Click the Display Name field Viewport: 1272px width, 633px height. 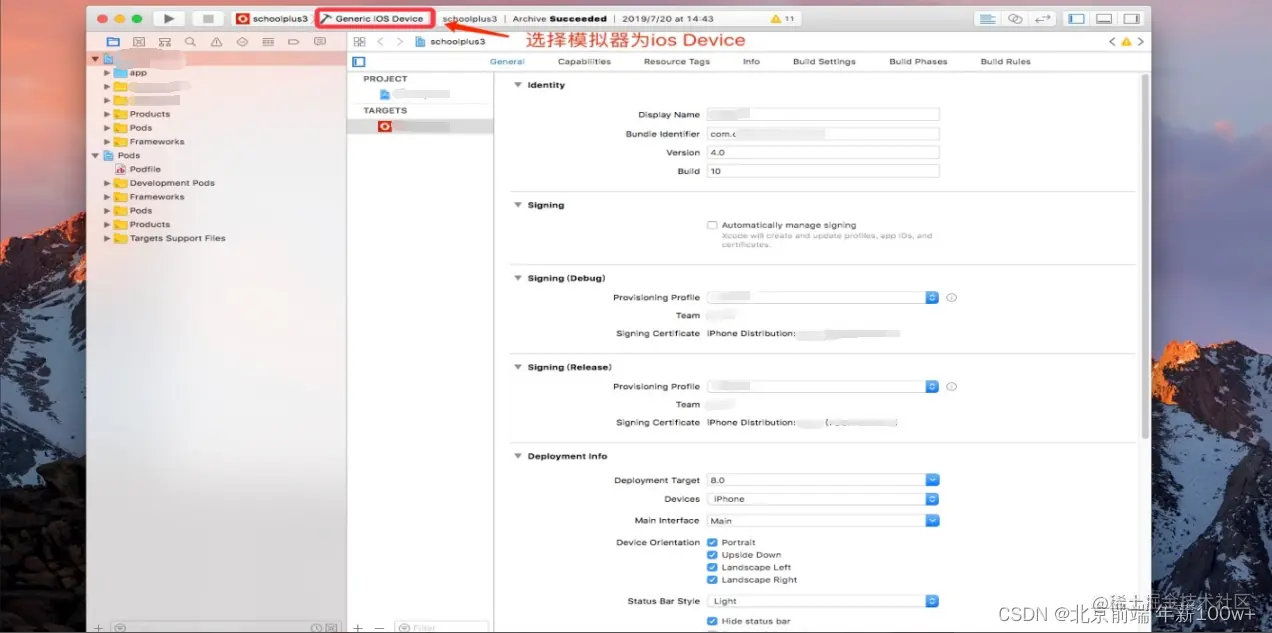pyautogui.click(x=823, y=115)
